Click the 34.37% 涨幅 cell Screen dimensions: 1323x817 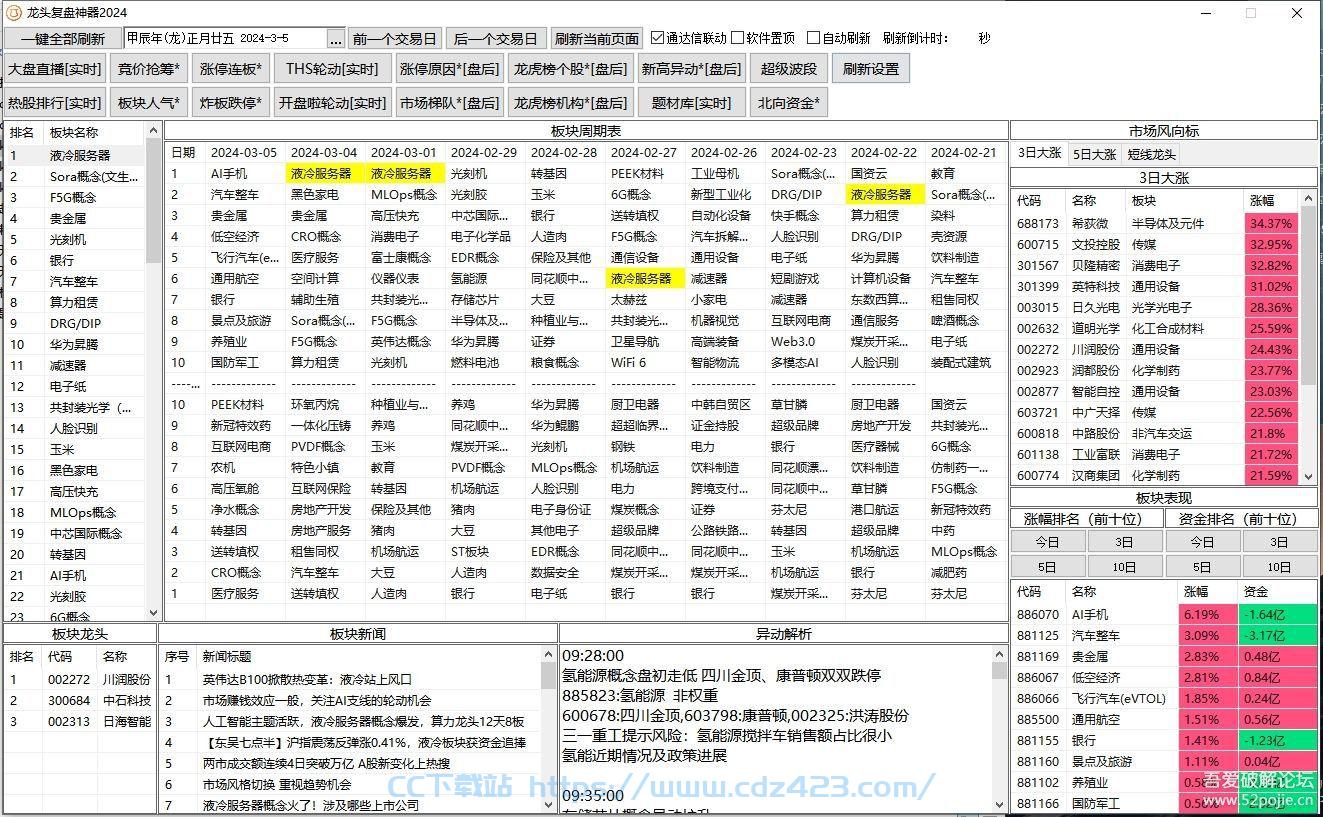1271,223
